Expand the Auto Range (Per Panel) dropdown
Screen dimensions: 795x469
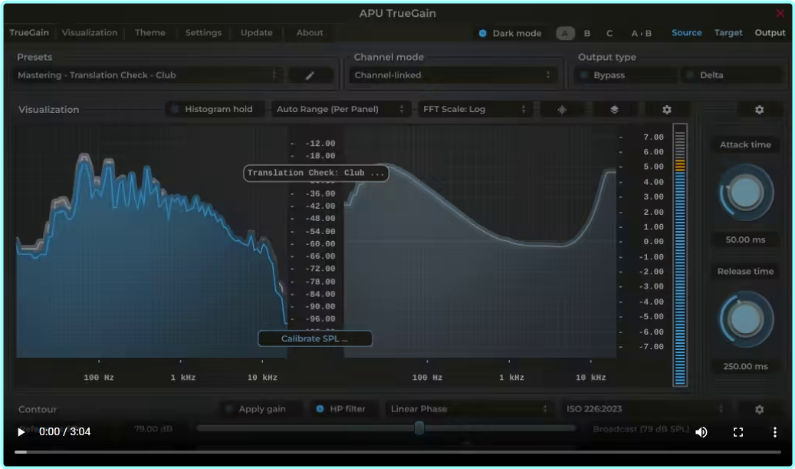coord(339,110)
